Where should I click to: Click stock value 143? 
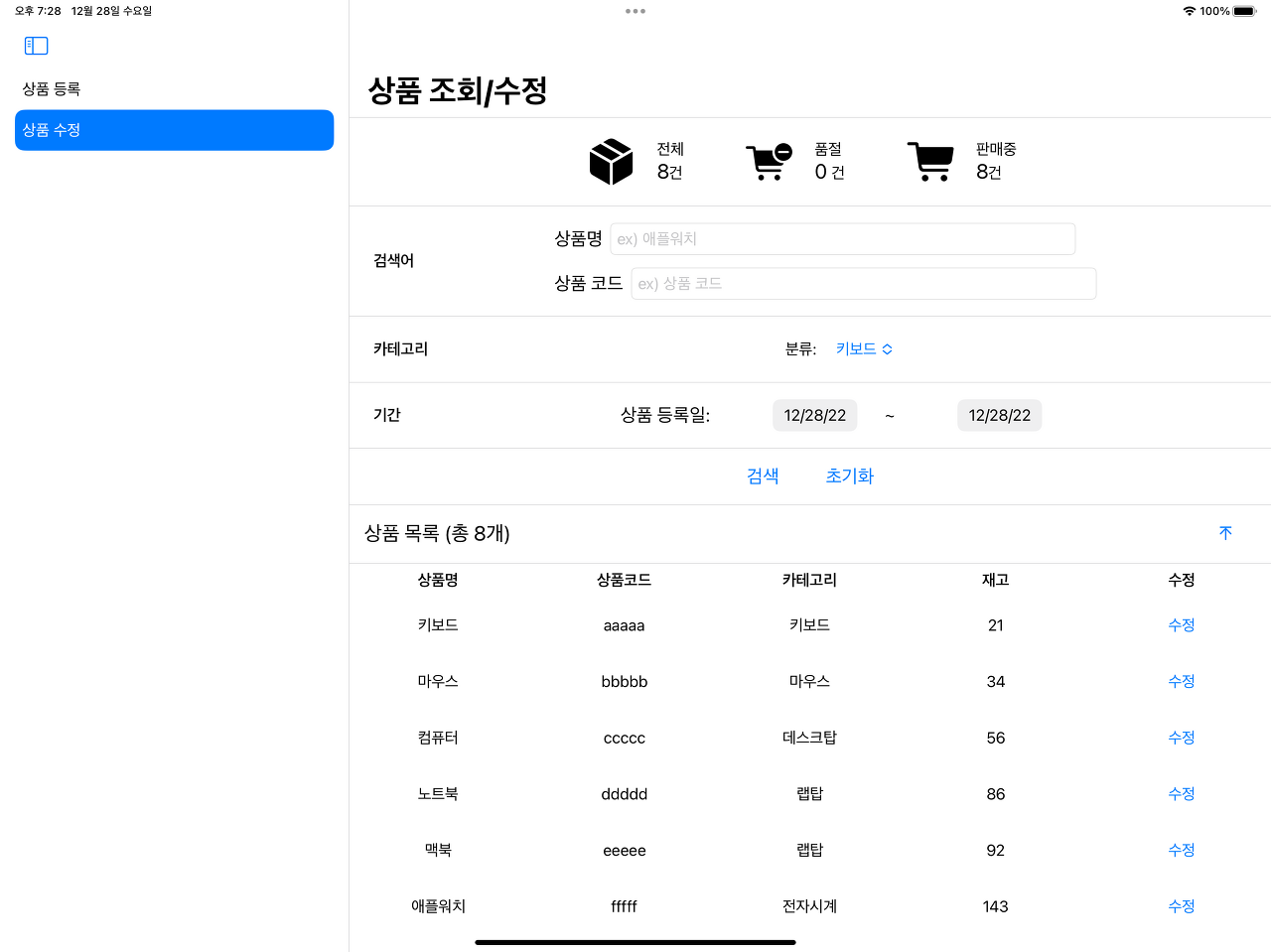coord(995,906)
